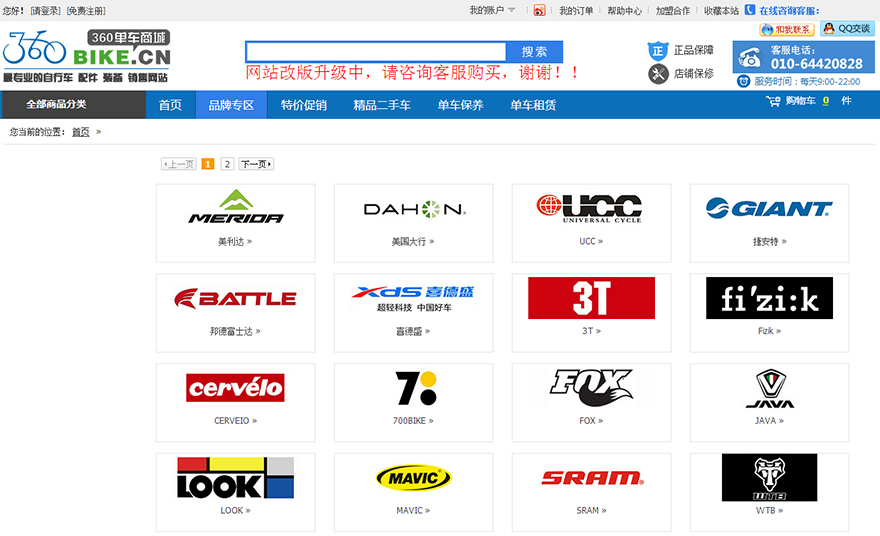880x536 pixels.
Task: Click the 下一页 next page button
Action: (x=256, y=164)
